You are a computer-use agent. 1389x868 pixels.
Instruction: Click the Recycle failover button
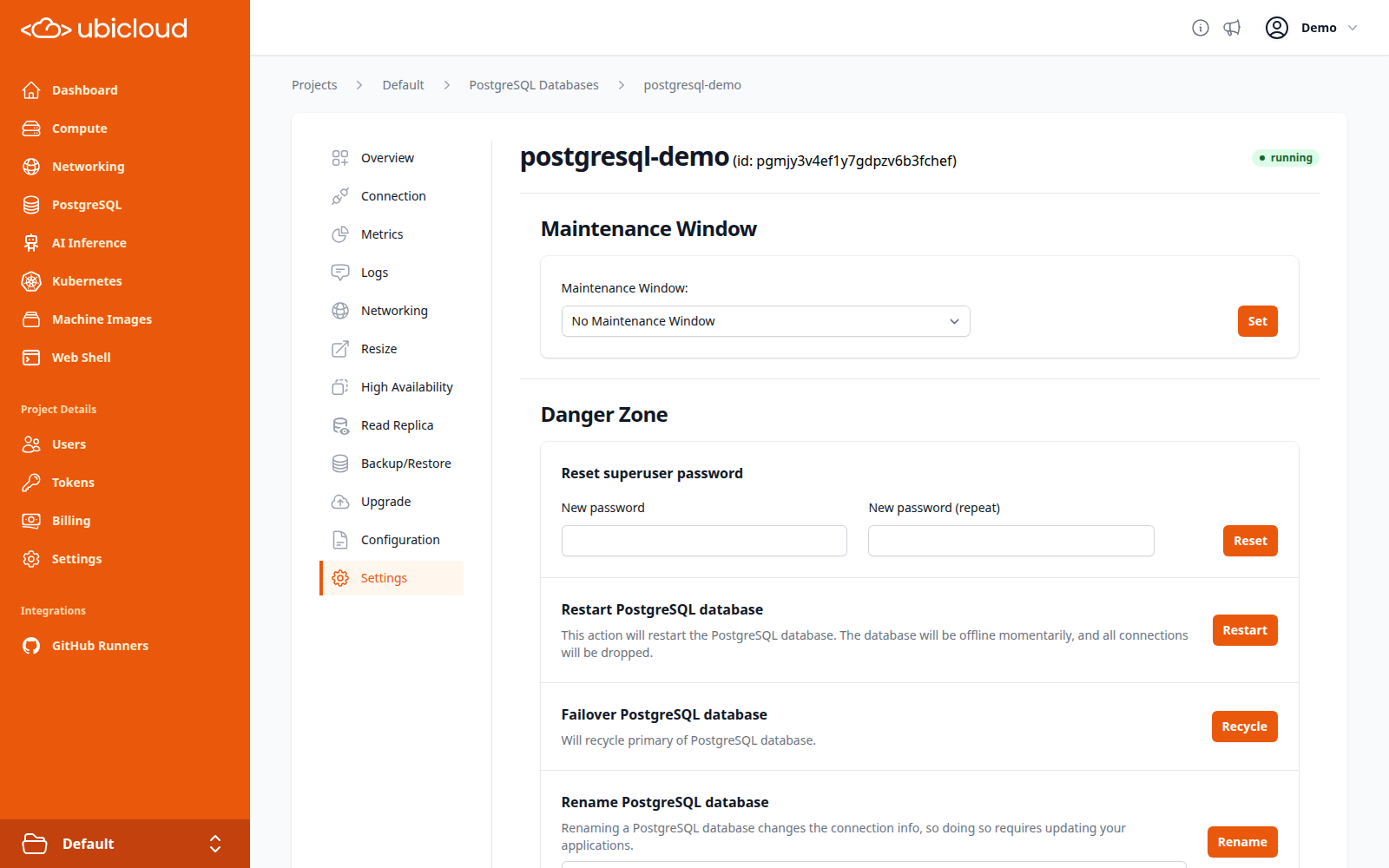(1244, 727)
